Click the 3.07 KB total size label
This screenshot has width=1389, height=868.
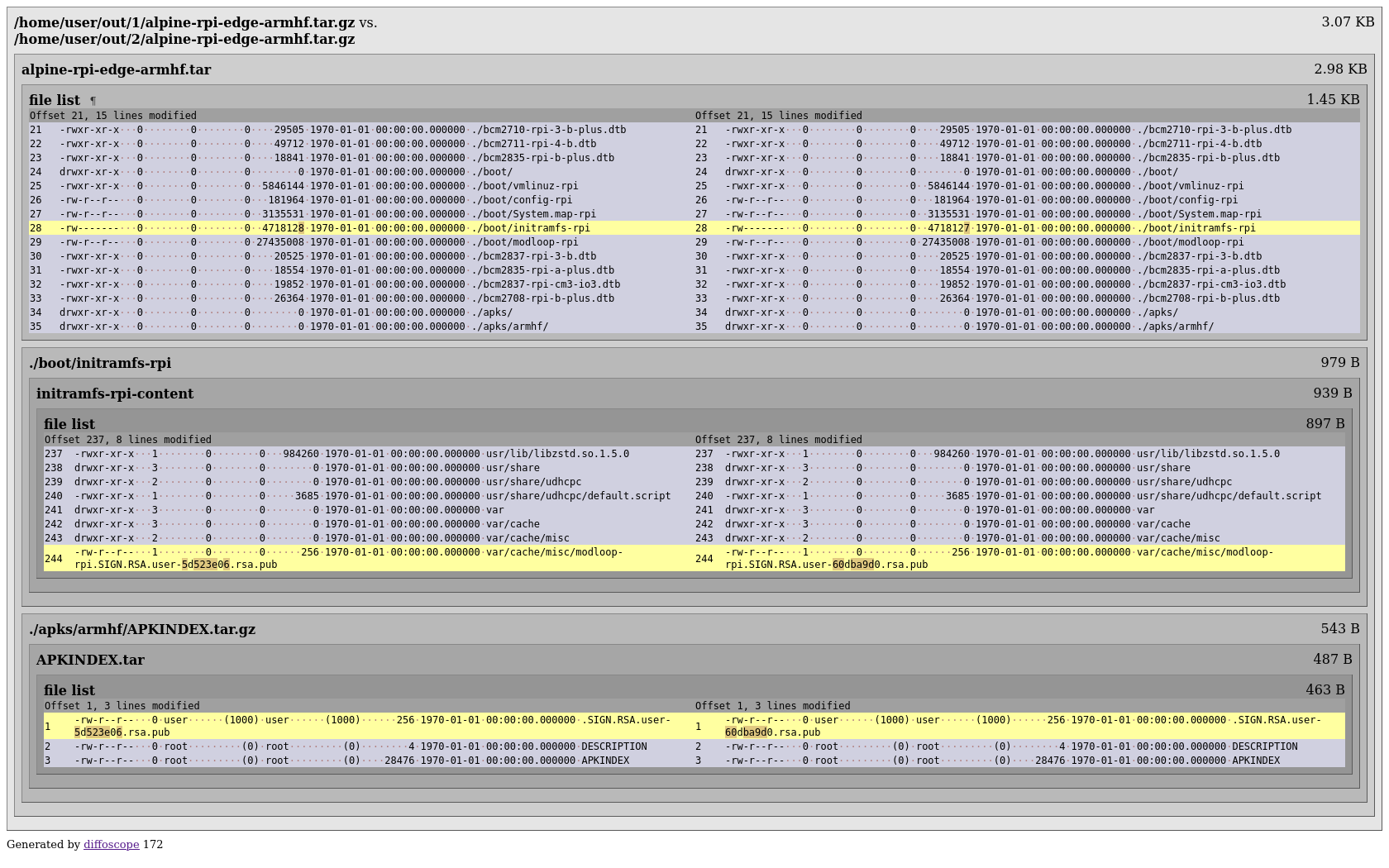1347,21
